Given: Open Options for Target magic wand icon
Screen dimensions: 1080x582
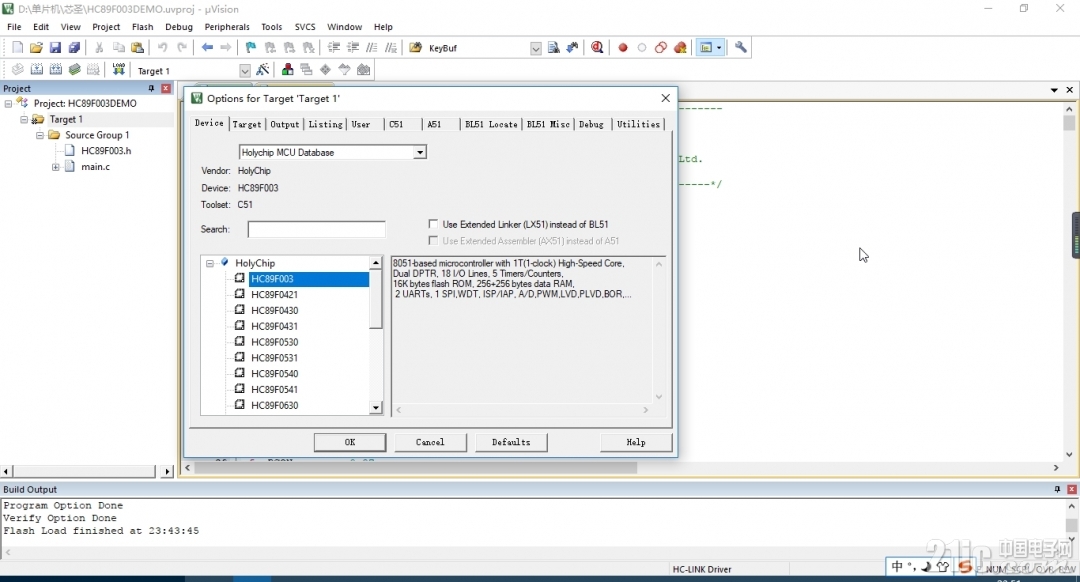Looking at the screenshot, I should [262, 70].
